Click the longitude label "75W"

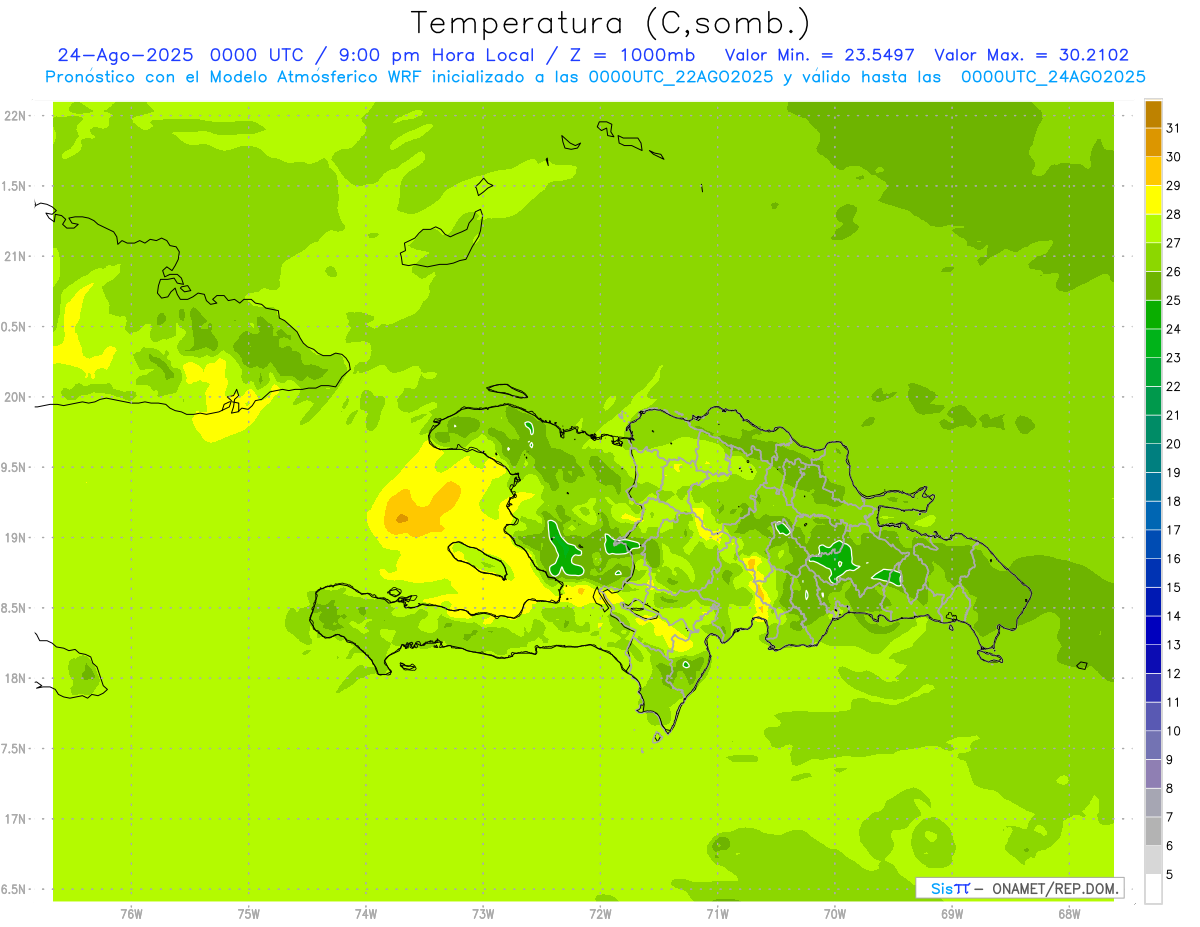(x=249, y=914)
